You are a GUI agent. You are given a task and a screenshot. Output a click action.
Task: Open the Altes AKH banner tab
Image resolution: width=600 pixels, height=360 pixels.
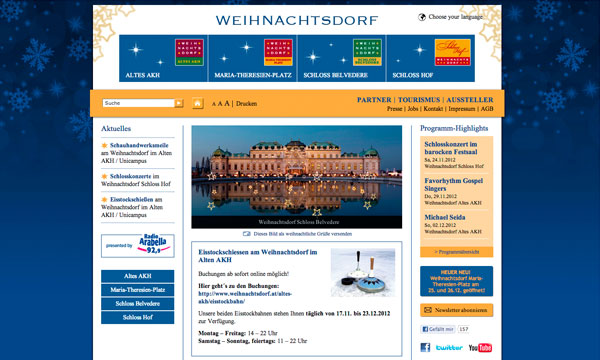[163, 58]
